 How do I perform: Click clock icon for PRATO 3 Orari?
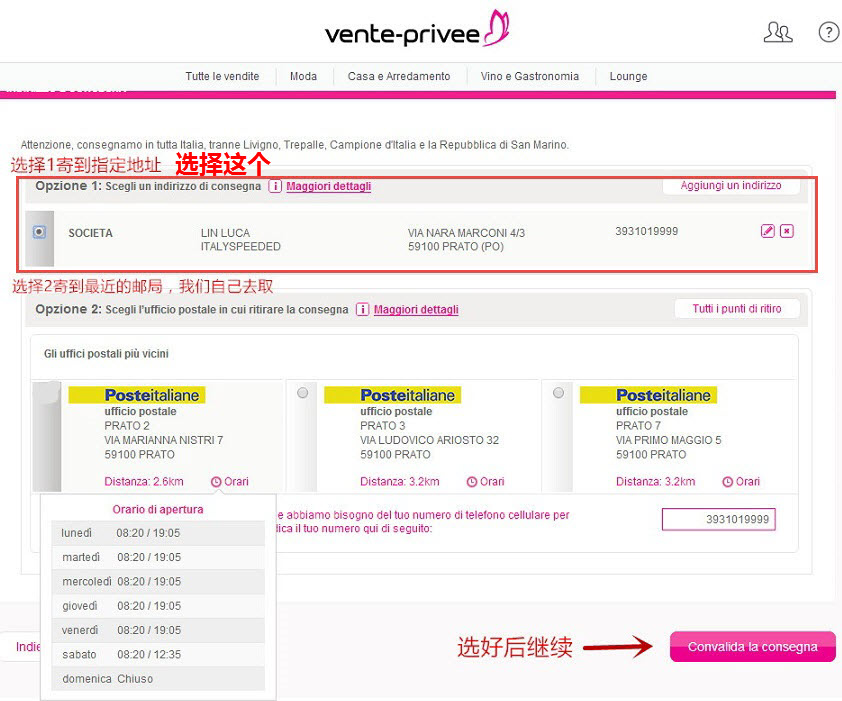click(471, 482)
